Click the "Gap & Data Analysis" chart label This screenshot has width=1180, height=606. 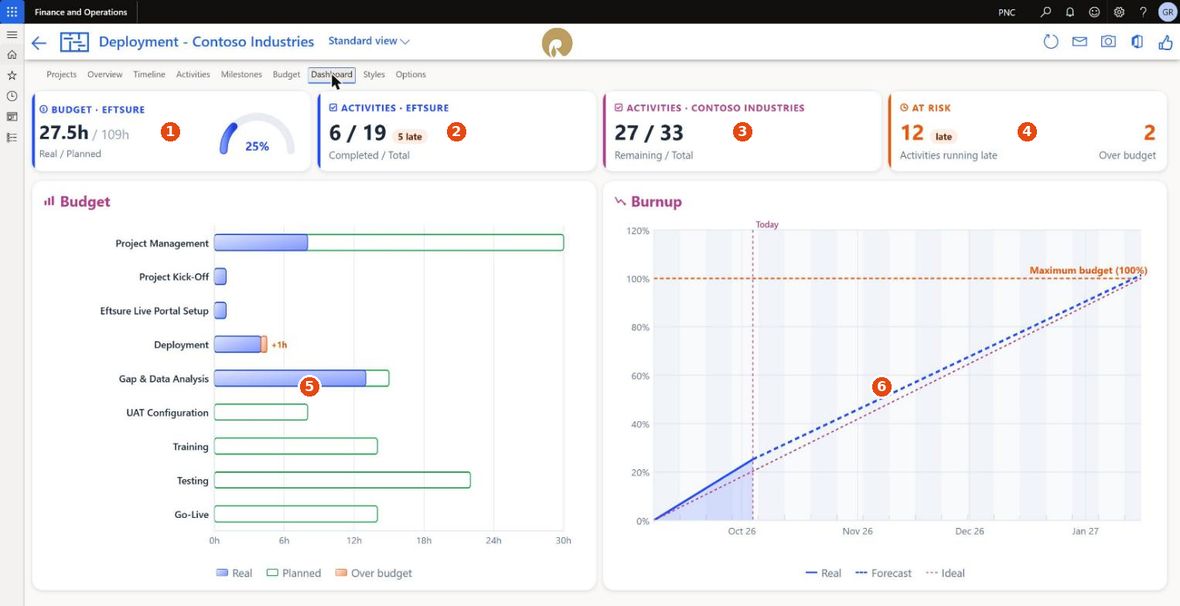(x=163, y=379)
